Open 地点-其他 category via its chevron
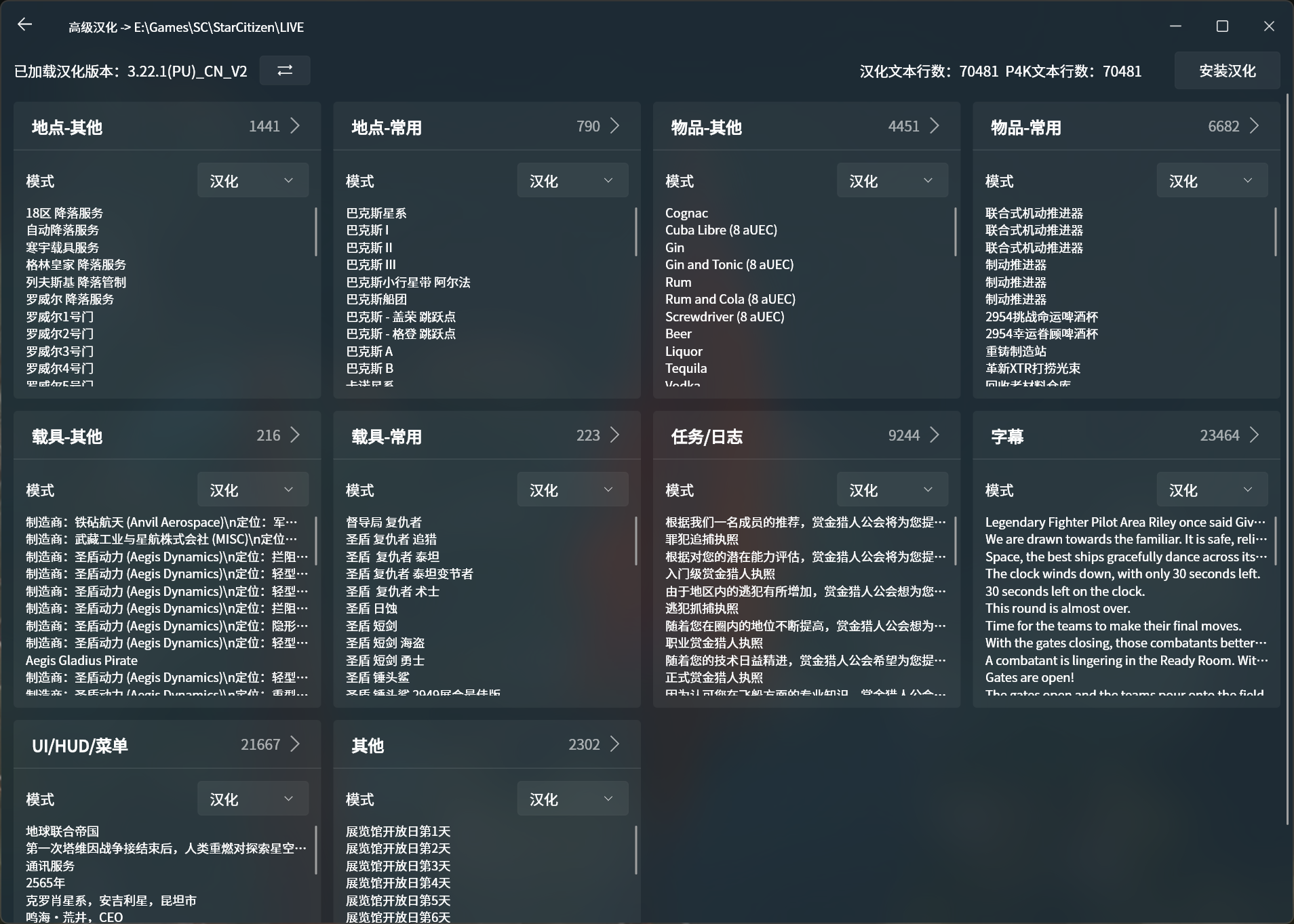 tap(295, 126)
